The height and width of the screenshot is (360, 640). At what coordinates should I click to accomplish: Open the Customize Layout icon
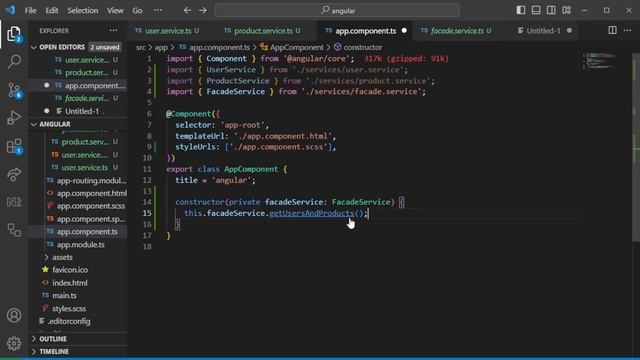(x=567, y=10)
